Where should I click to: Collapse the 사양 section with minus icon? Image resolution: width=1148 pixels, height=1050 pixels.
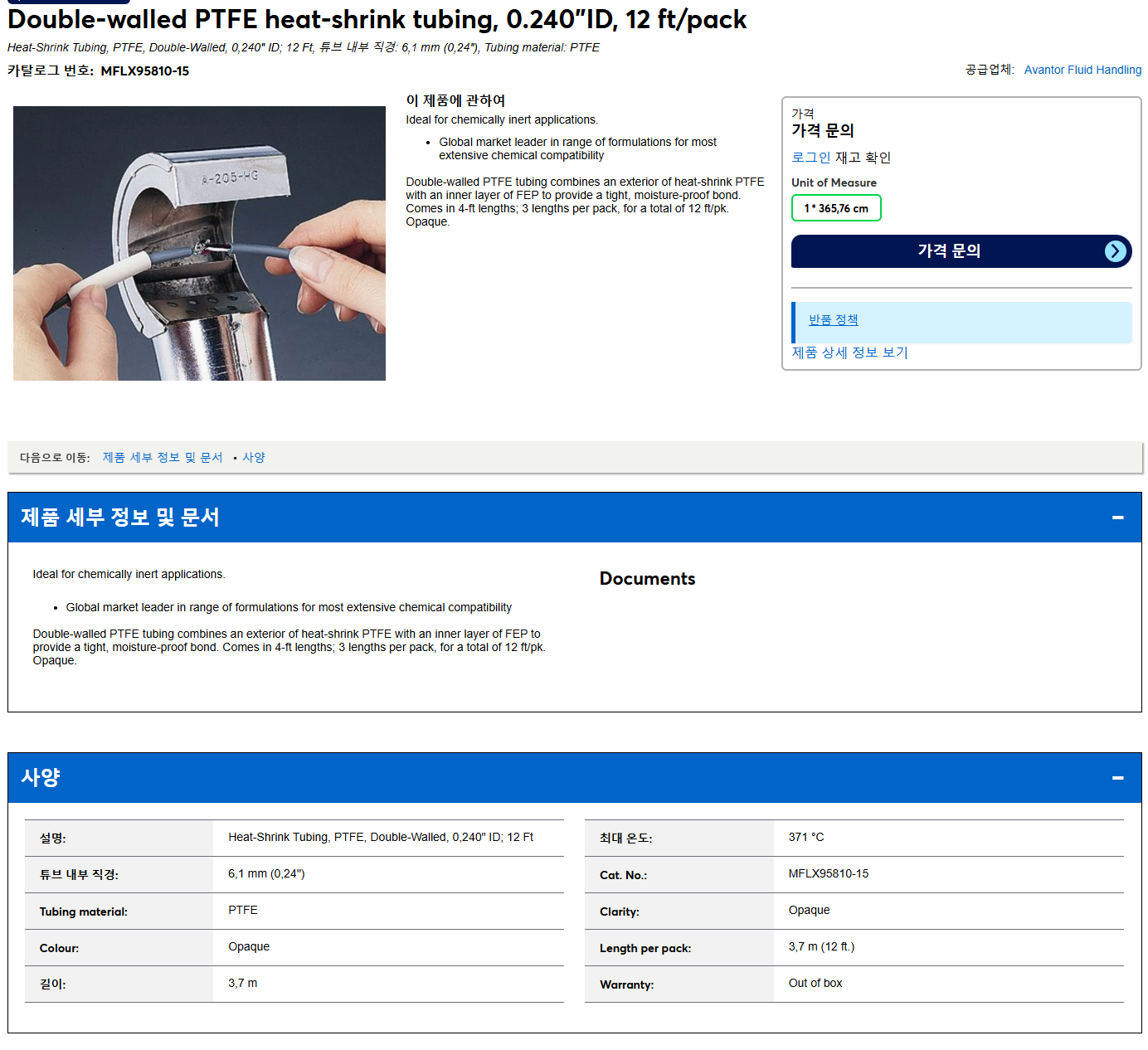1117,778
